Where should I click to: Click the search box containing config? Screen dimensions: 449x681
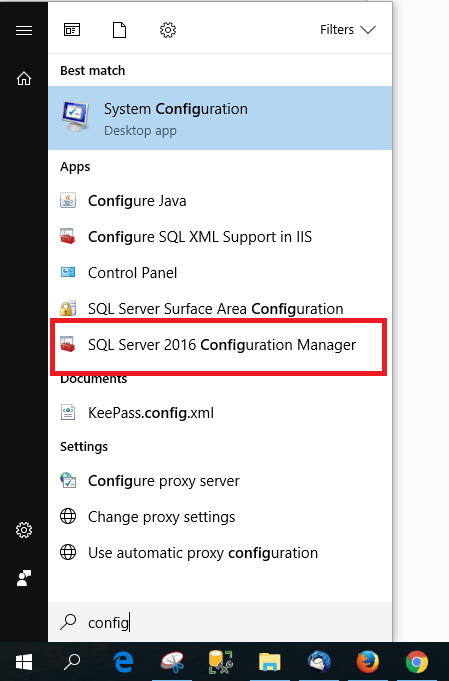(x=220, y=622)
